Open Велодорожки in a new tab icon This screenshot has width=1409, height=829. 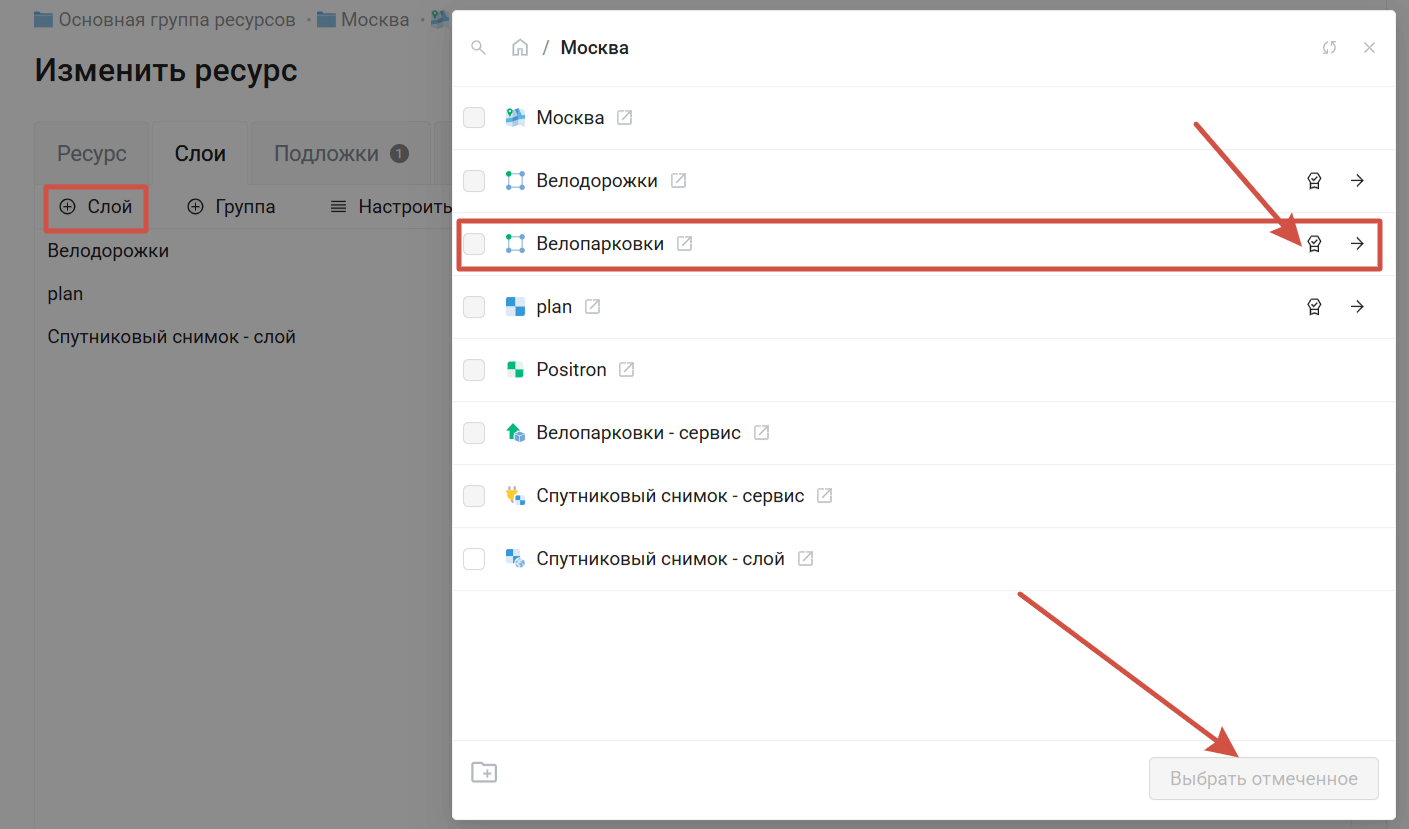coord(679,181)
